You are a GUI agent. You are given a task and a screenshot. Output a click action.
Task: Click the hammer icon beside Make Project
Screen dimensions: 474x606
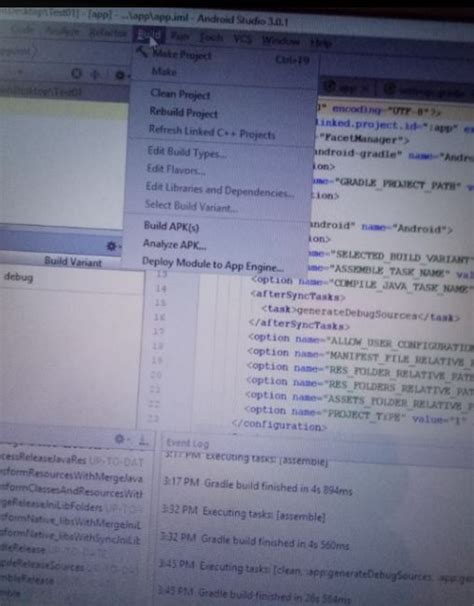[x=142, y=51]
